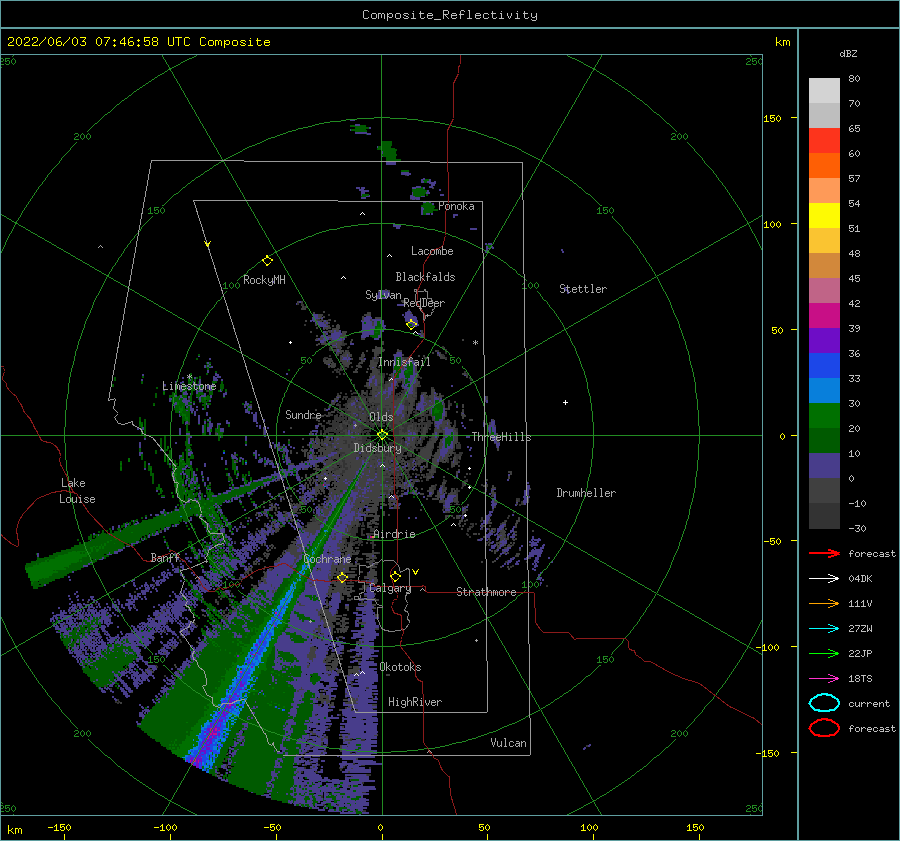Image resolution: width=900 pixels, height=841 pixels.
Task: Click the red forecast arrow in legend
Action: coord(824,553)
